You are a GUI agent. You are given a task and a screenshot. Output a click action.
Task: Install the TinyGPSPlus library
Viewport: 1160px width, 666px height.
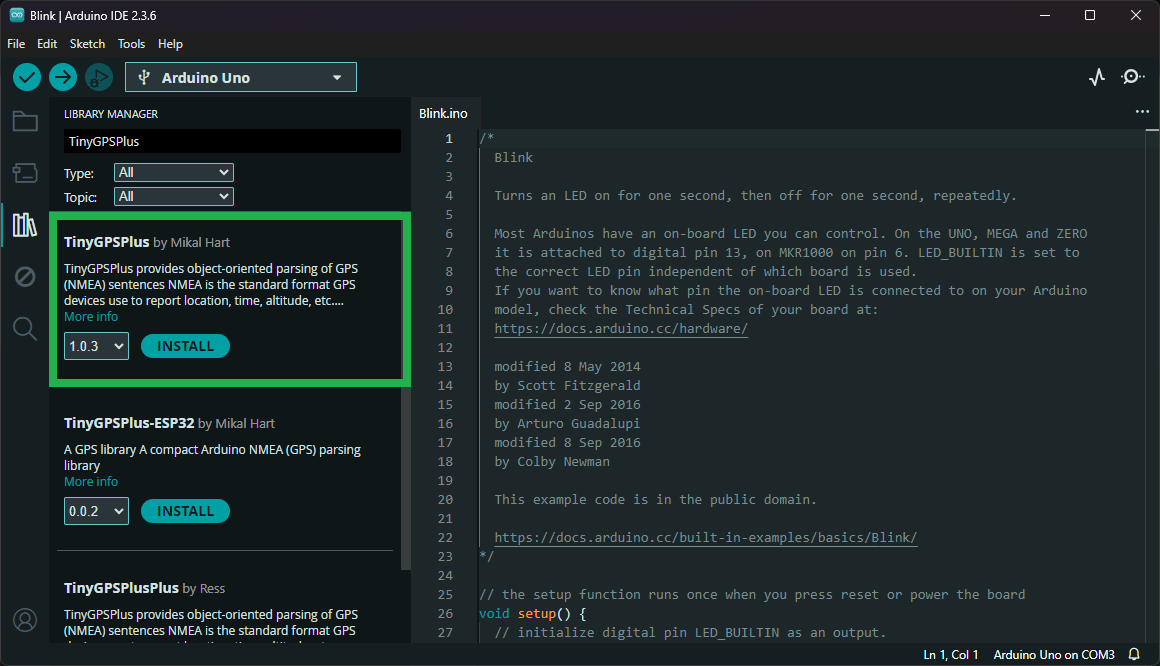click(x=185, y=346)
